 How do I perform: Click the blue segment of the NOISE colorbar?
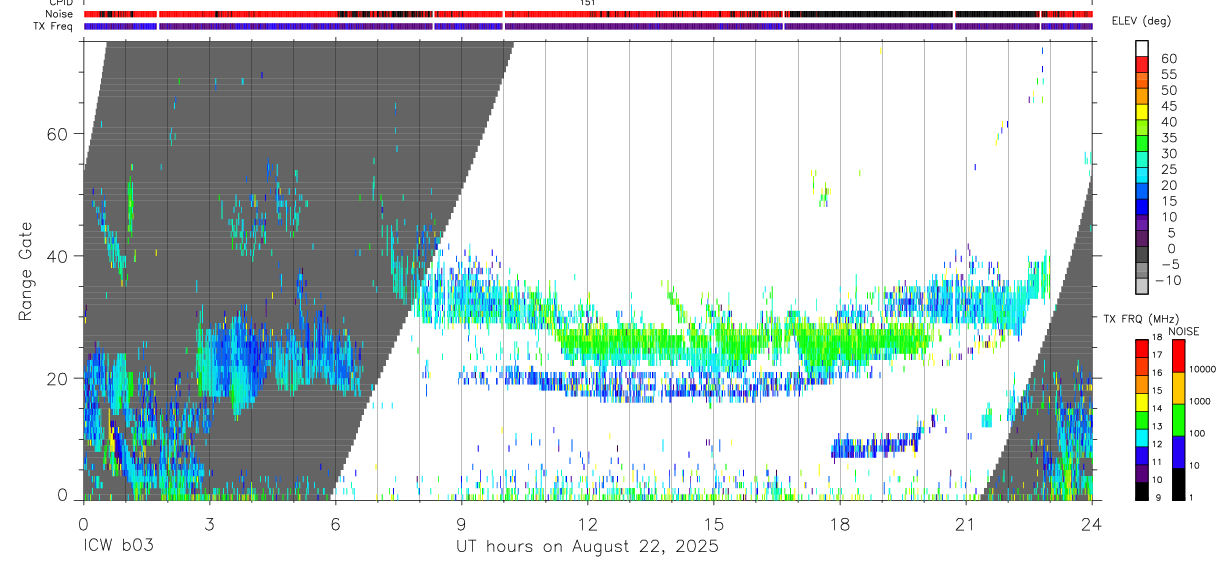pos(1178,451)
